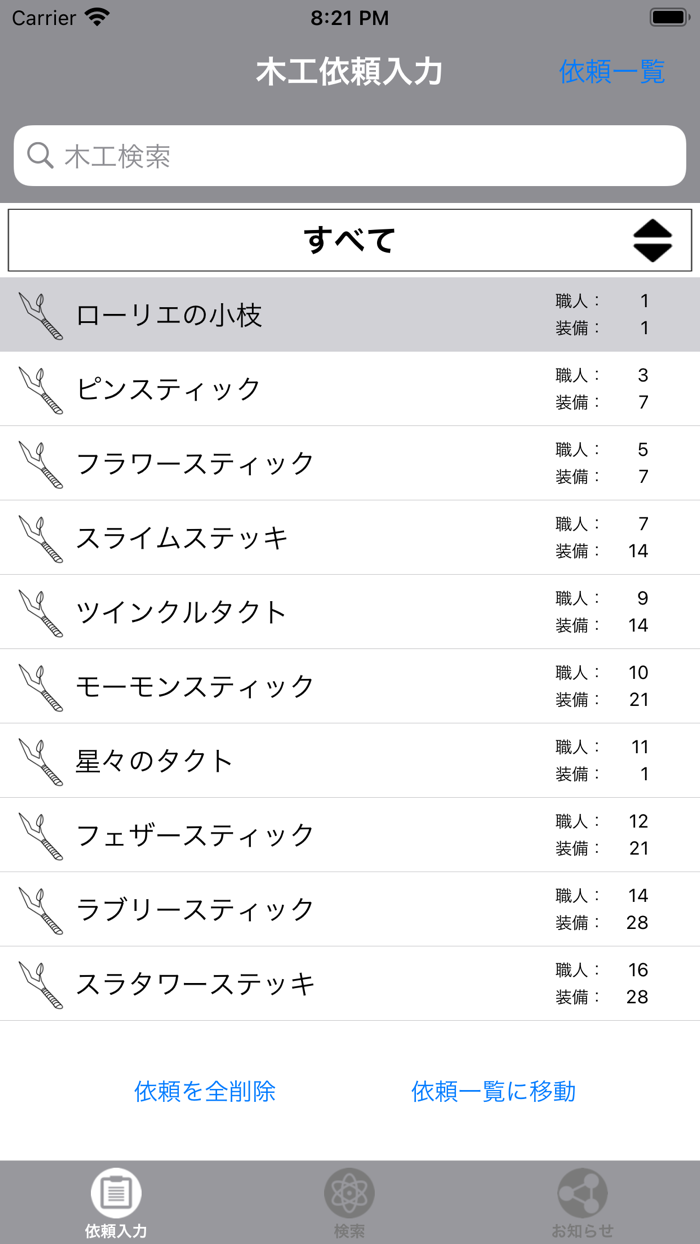Tap the お知らせ share icon

click(x=583, y=1193)
